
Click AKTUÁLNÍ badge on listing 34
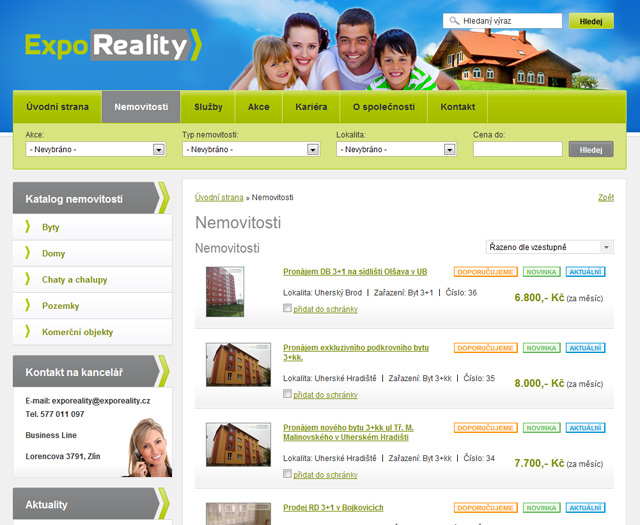click(x=585, y=428)
